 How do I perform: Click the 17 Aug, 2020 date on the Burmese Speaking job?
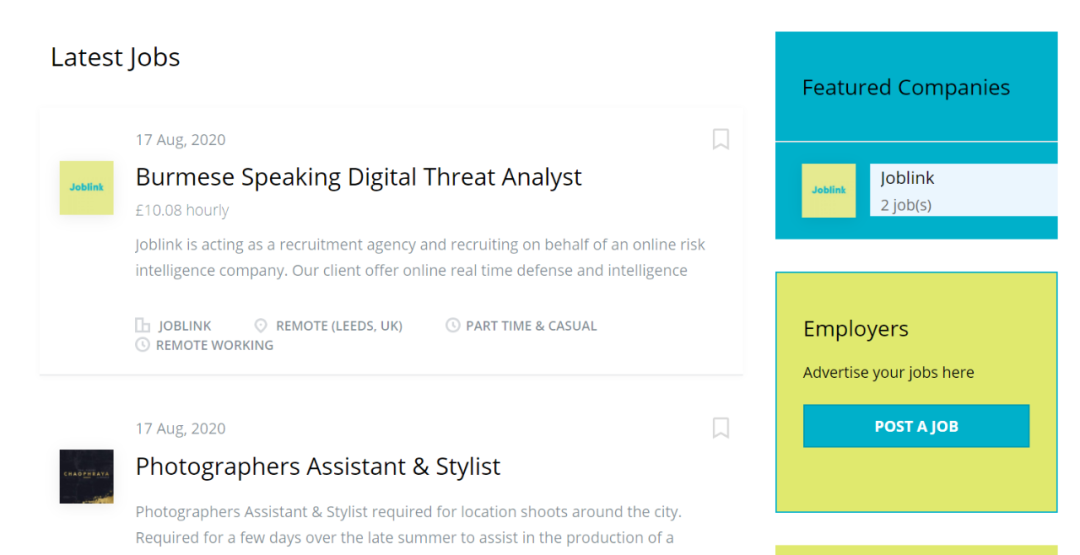point(180,140)
